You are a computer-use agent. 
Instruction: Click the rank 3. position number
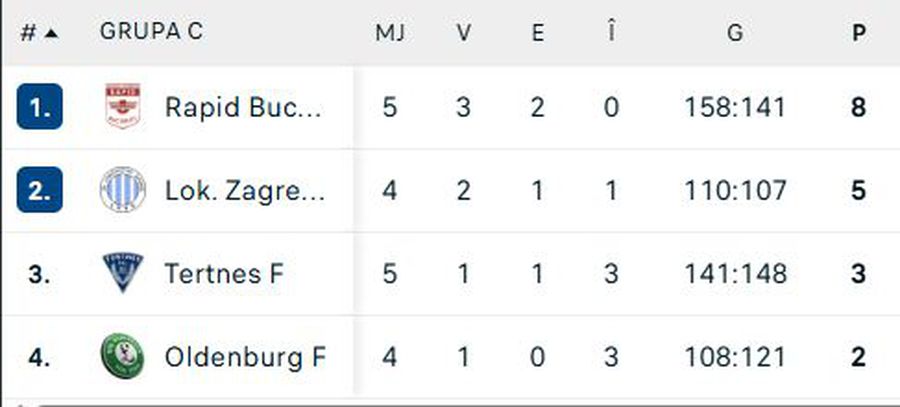pos(40,273)
